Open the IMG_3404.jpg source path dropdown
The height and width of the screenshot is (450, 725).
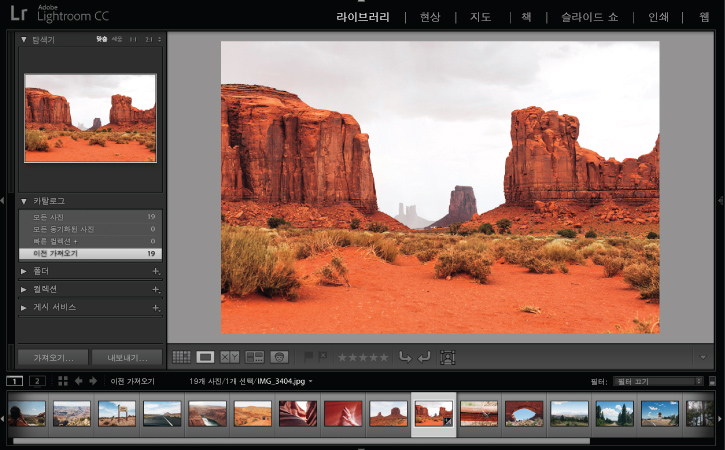[310, 382]
